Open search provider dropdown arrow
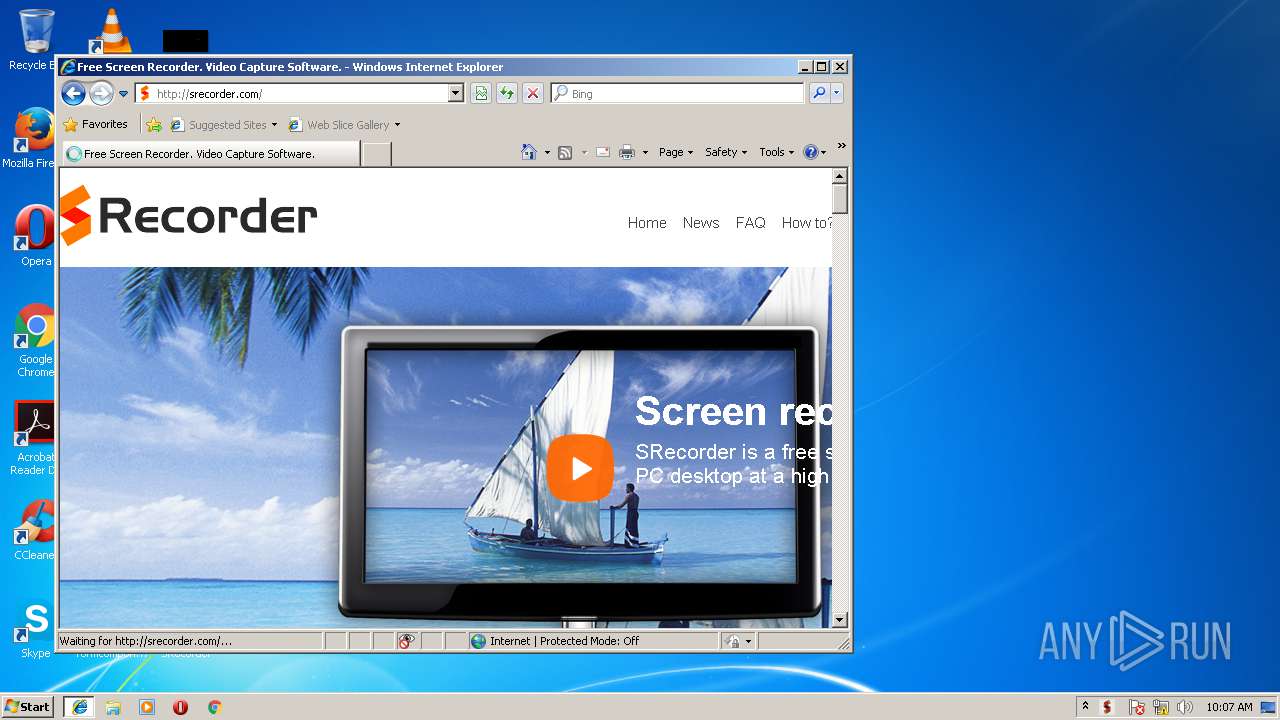1280x720 pixels. click(x=837, y=93)
